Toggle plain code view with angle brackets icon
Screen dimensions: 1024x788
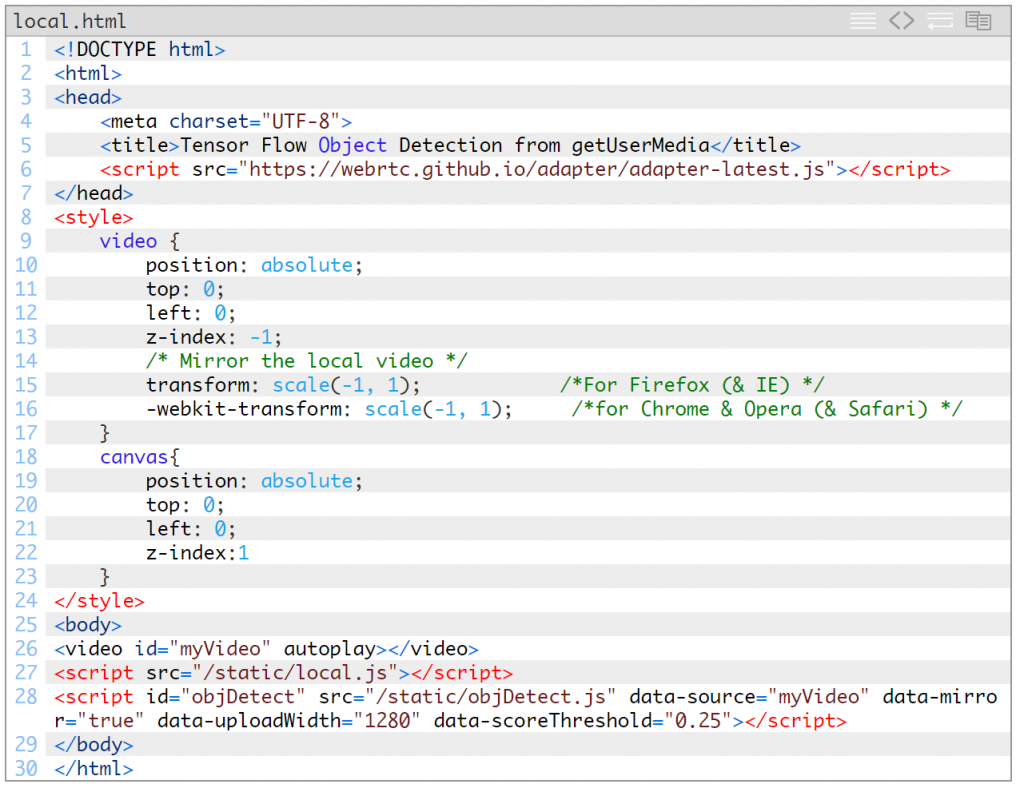pos(902,21)
